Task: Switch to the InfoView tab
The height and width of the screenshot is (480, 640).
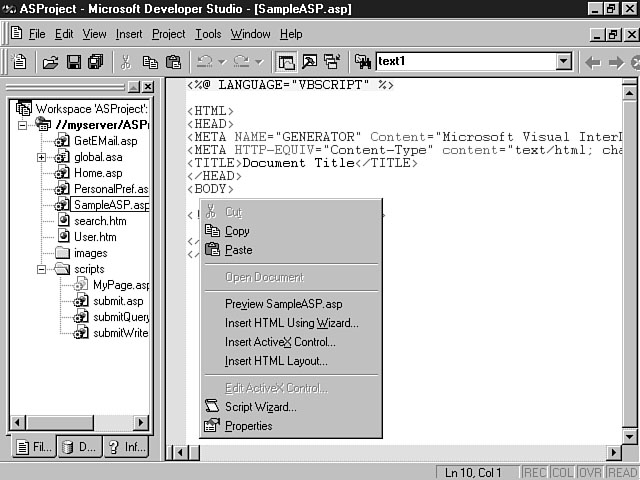Action: (x=127, y=448)
